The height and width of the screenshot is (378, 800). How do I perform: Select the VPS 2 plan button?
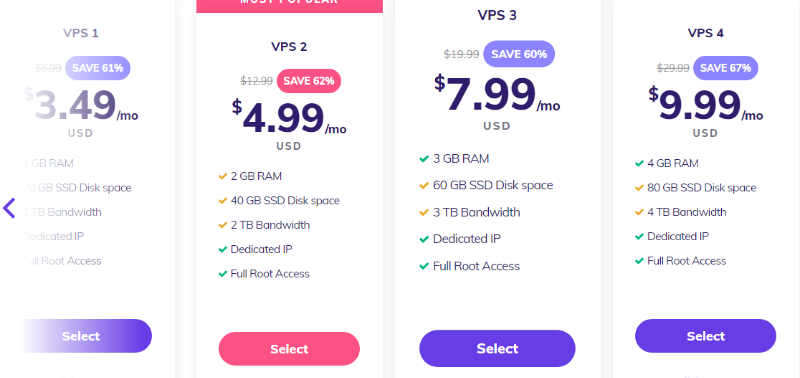pyautogui.click(x=289, y=349)
